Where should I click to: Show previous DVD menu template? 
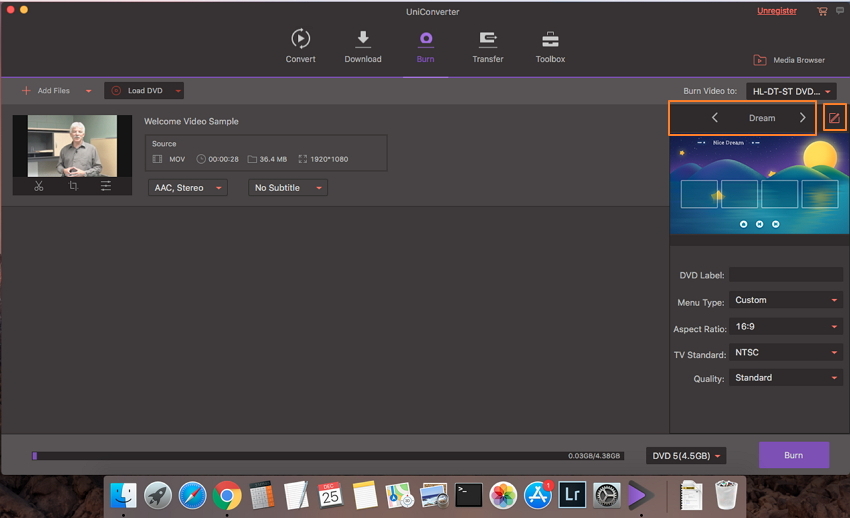(x=714, y=118)
